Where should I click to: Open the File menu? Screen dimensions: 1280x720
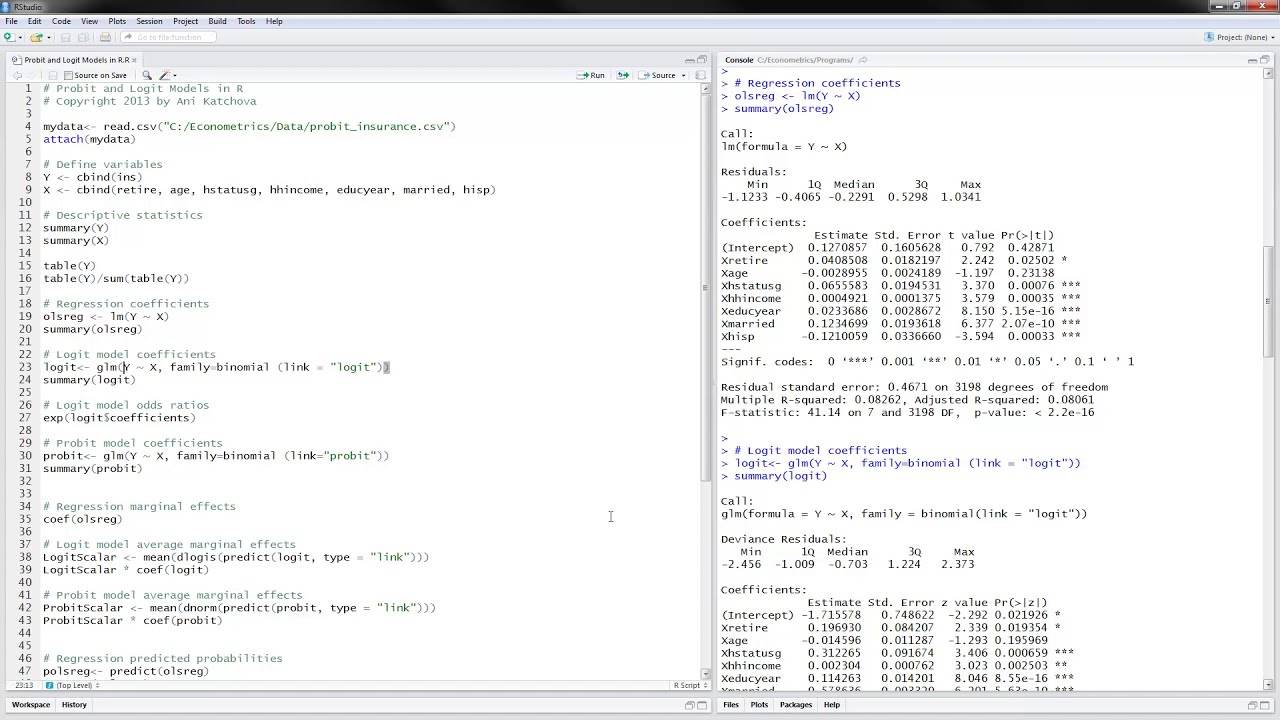click(x=11, y=21)
